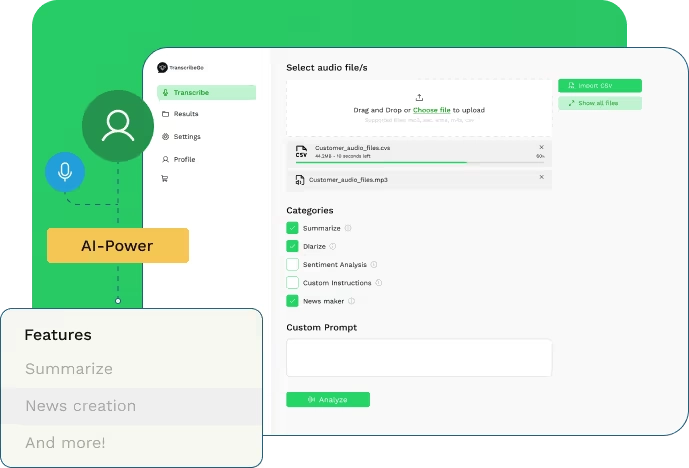Click the green user avatar icon

pyautogui.click(x=118, y=125)
